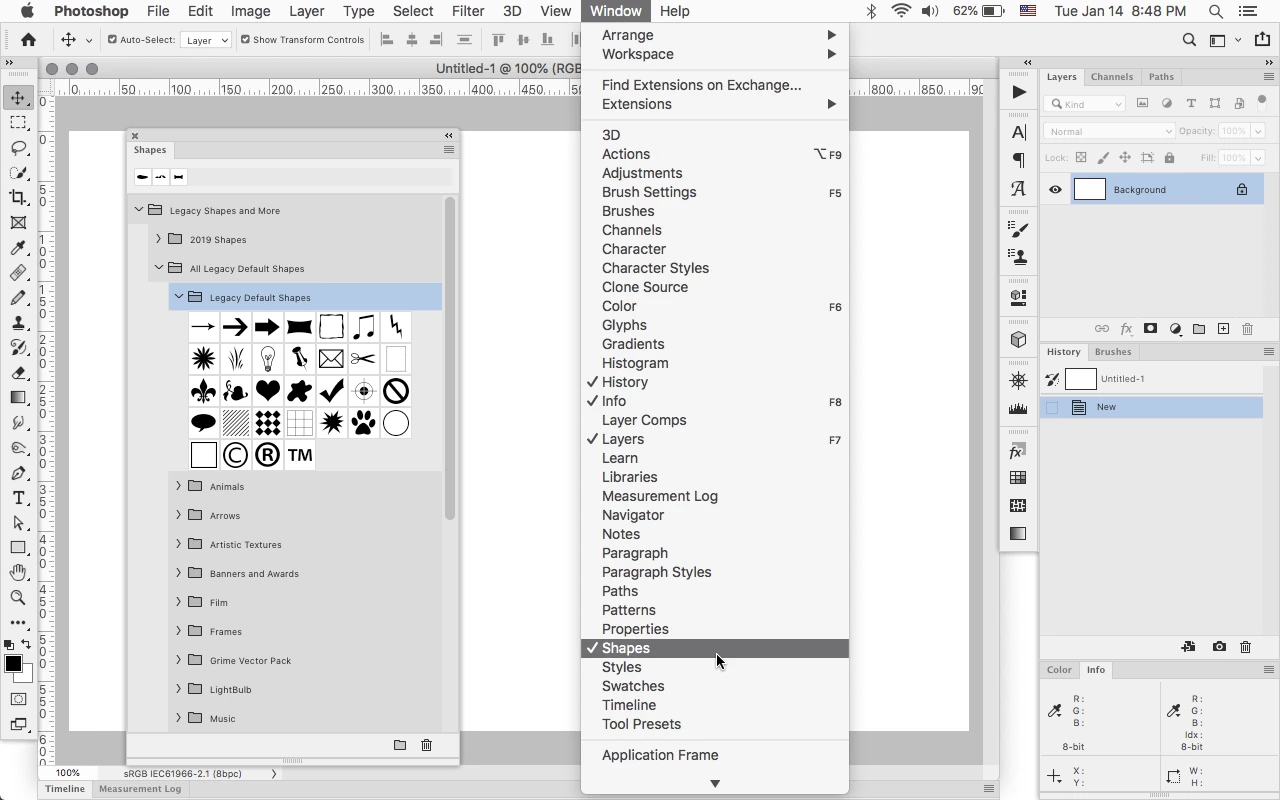Select the Move tool in toolbar
This screenshot has height=800, width=1280.
coord(18,98)
